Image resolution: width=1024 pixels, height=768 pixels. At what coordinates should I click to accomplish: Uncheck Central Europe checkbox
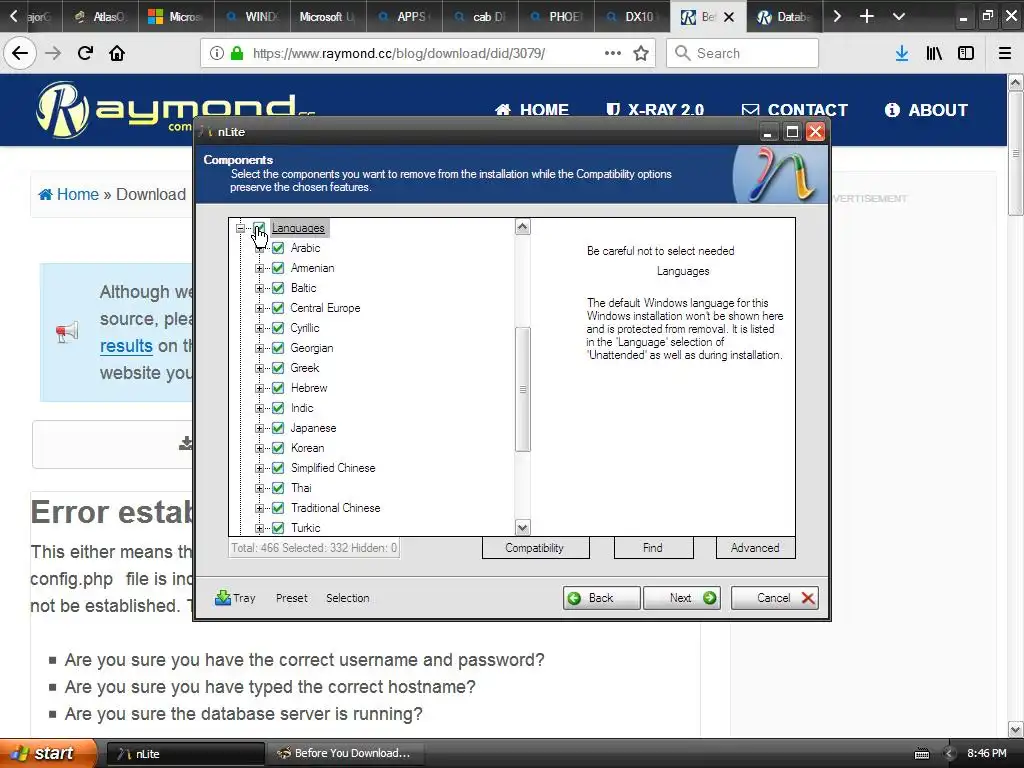(278, 308)
